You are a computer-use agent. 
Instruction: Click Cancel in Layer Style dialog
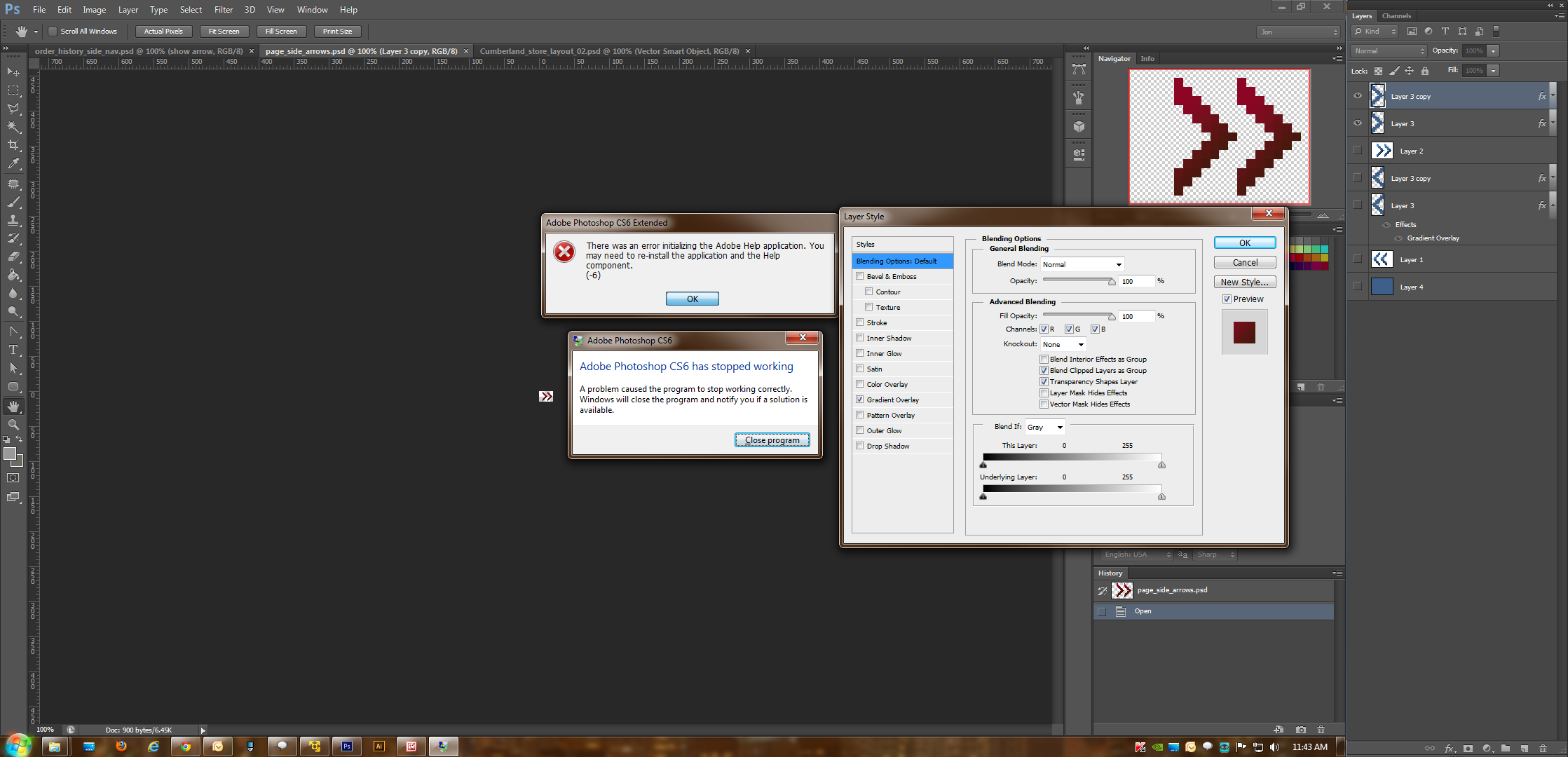pos(1245,263)
